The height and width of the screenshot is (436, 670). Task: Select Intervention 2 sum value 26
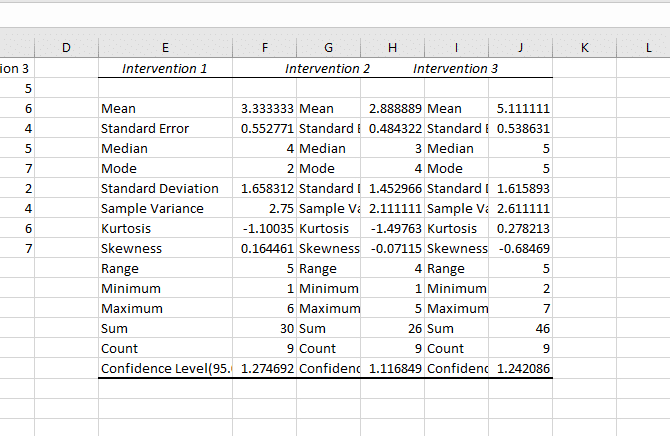pos(412,329)
